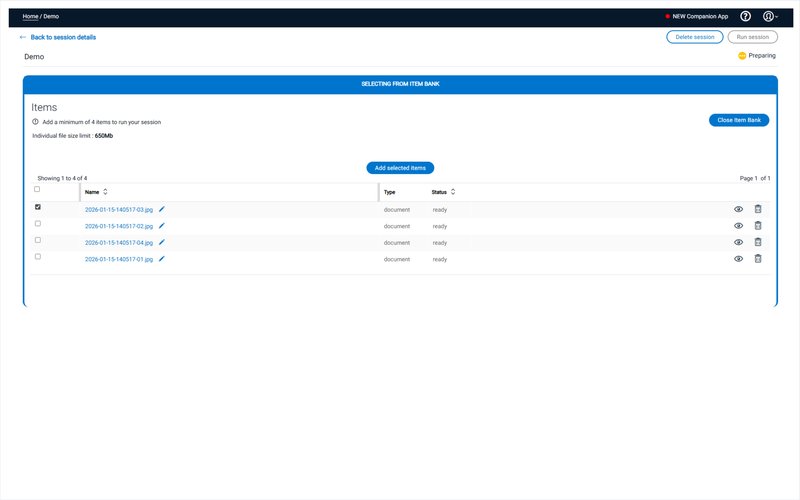Click the help question mark icon
This screenshot has width=800, height=500.
click(745, 16)
